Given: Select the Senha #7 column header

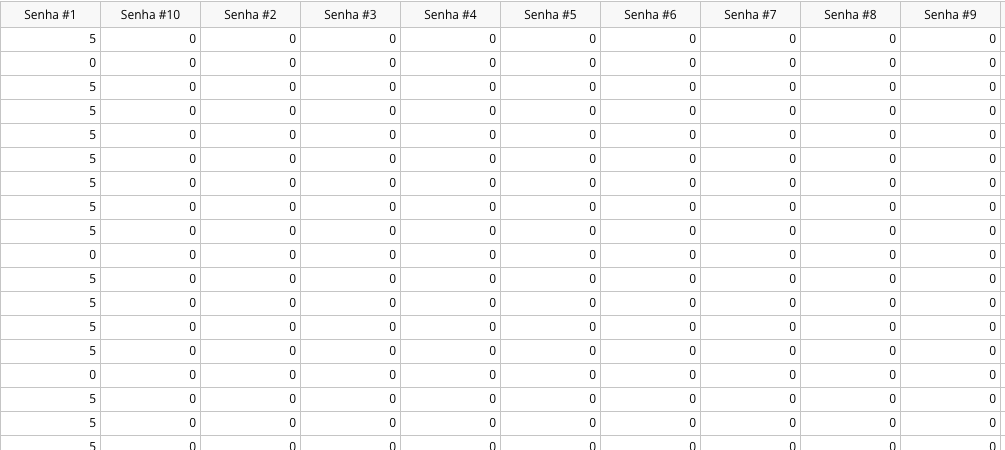Looking at the screenshot, I should pos(751,14).
